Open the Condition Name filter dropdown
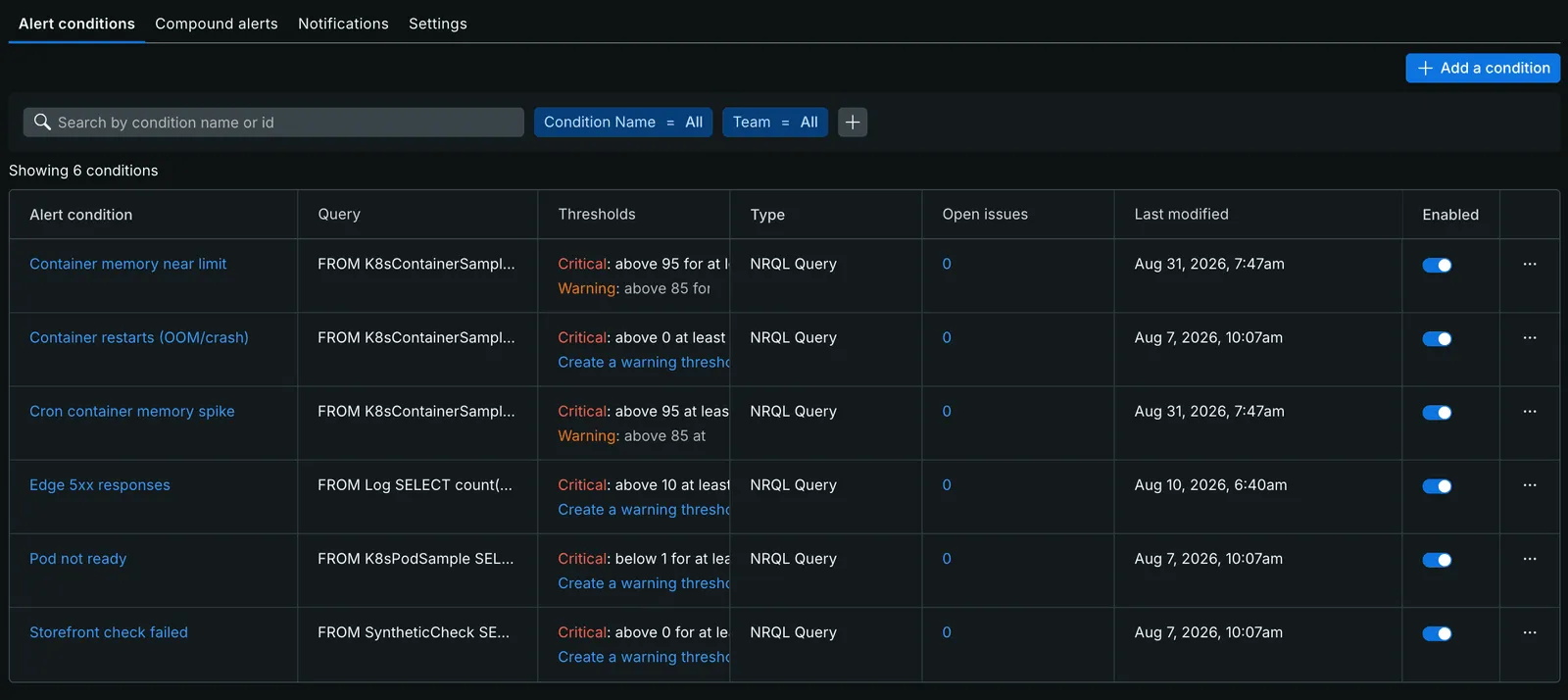Viewport: 1568px width, 700px height. click(x=623, y=123)
